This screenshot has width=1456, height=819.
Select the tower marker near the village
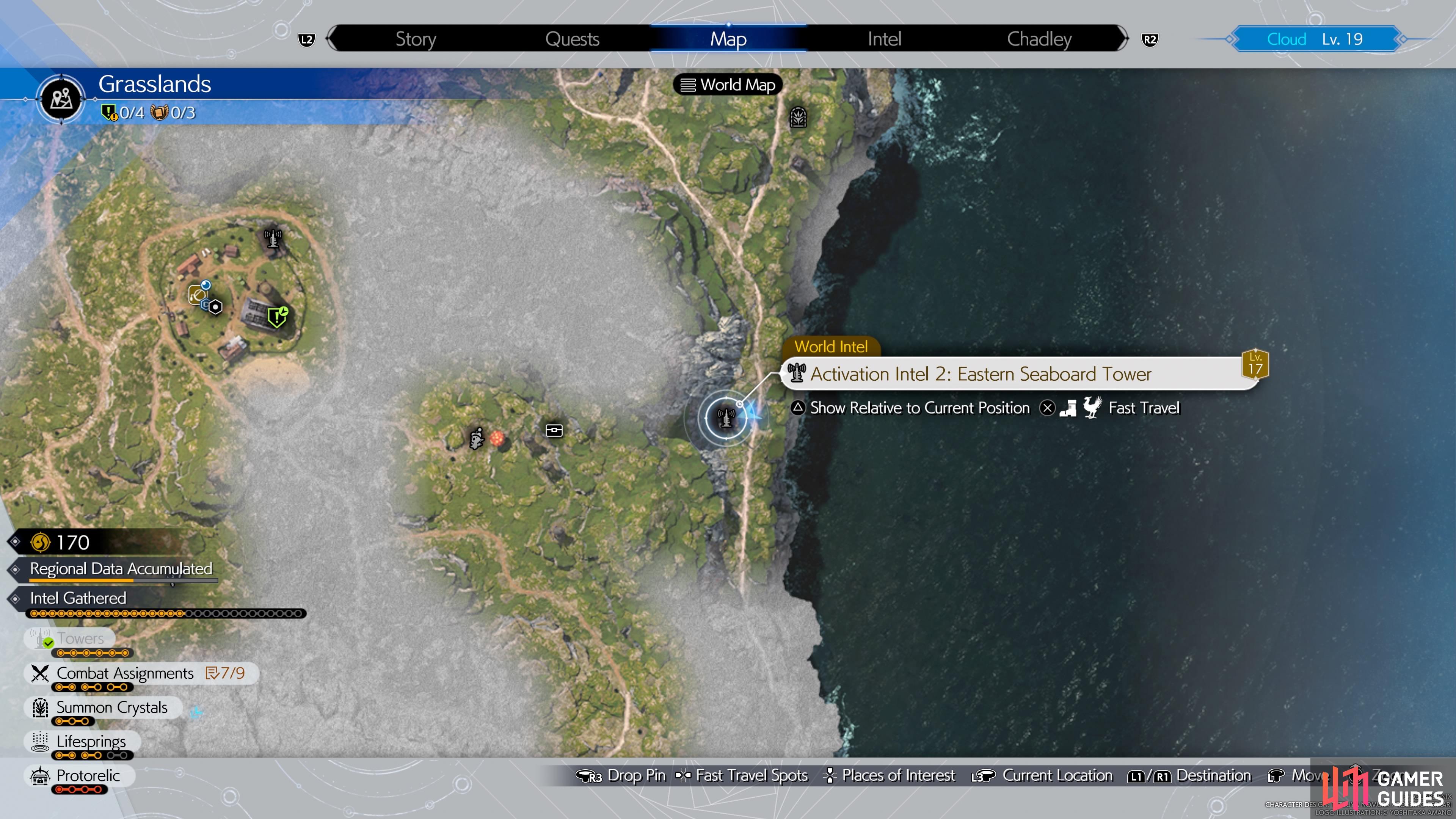(x=273, y=238)
